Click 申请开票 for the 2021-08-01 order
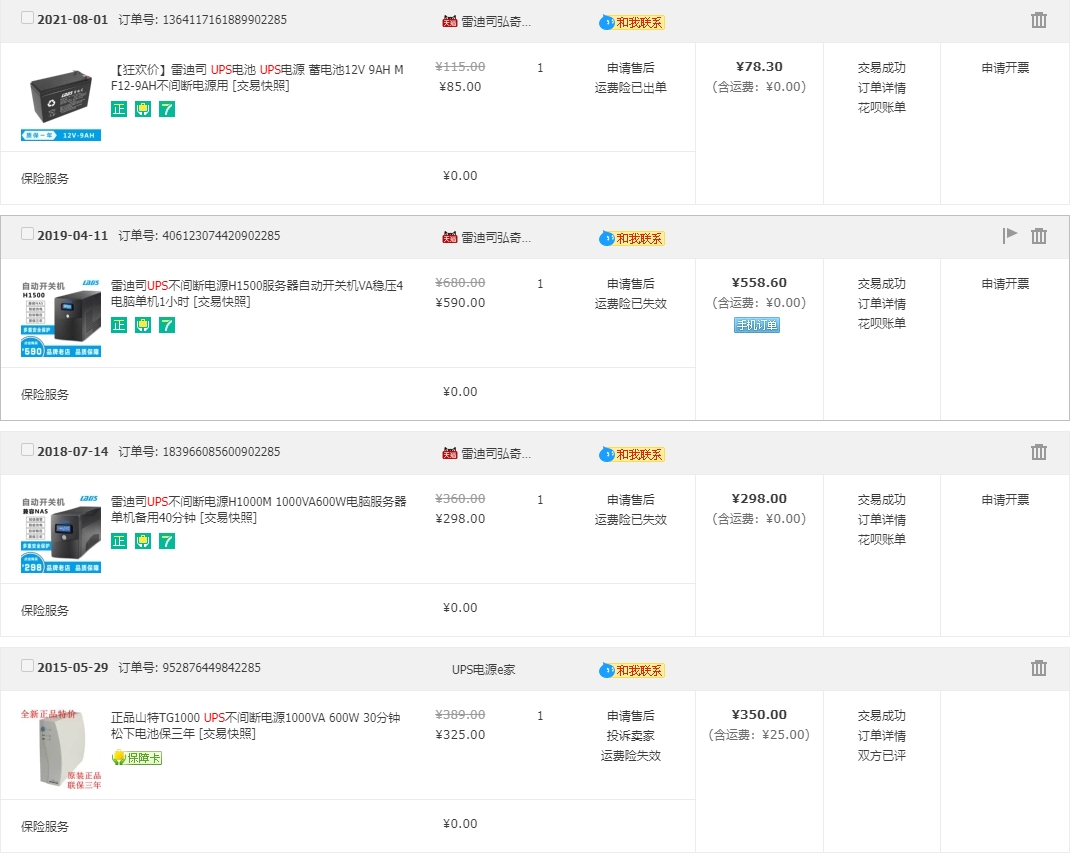The width and height of the screenshot is (1071, 853). click(1005, 68)
